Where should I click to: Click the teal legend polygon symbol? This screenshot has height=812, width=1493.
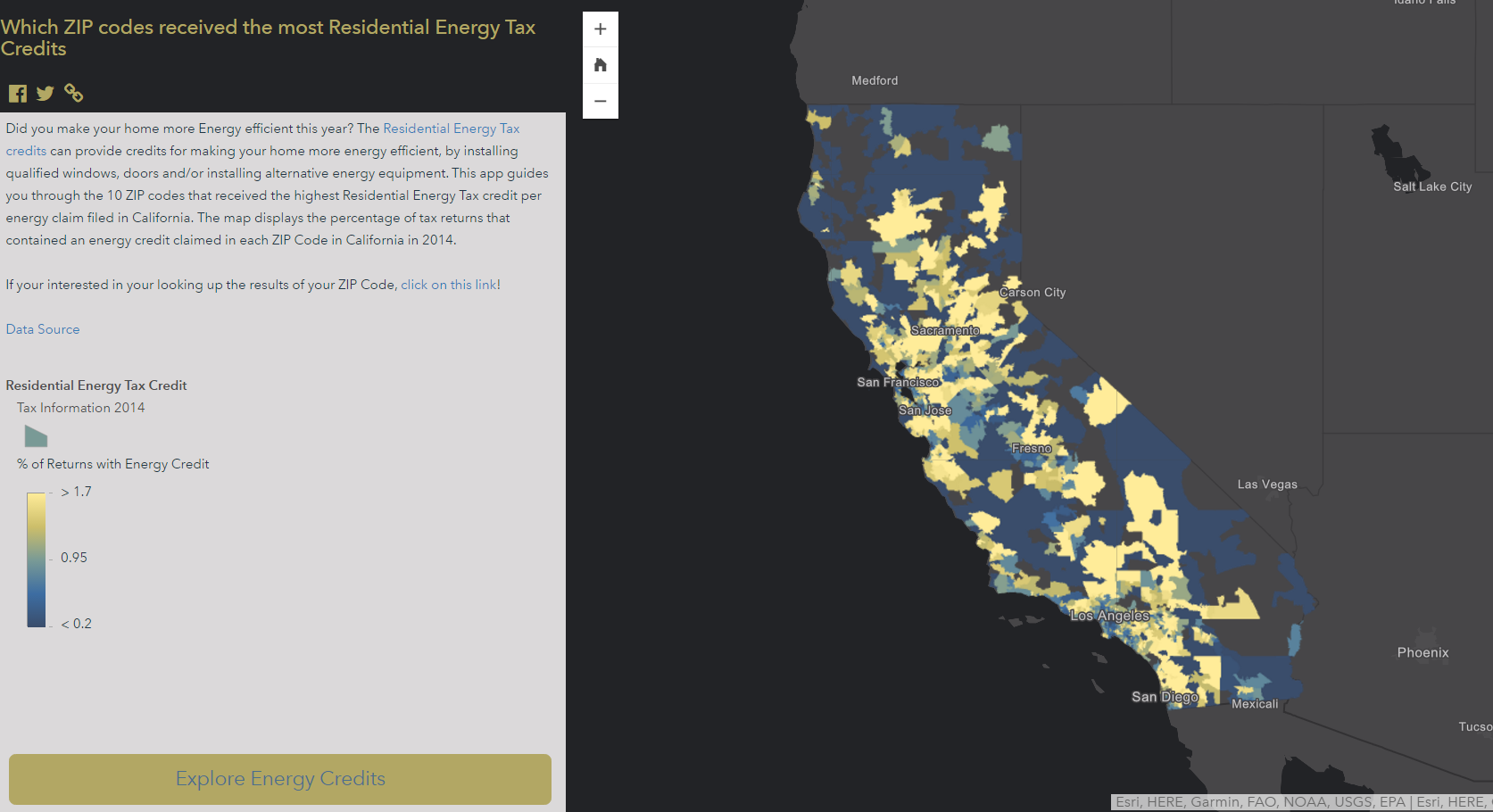tap(36, 436)
